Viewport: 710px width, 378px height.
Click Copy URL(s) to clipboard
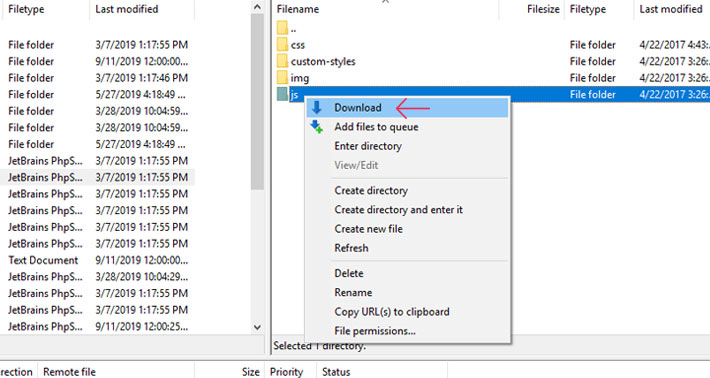(392, 312)
